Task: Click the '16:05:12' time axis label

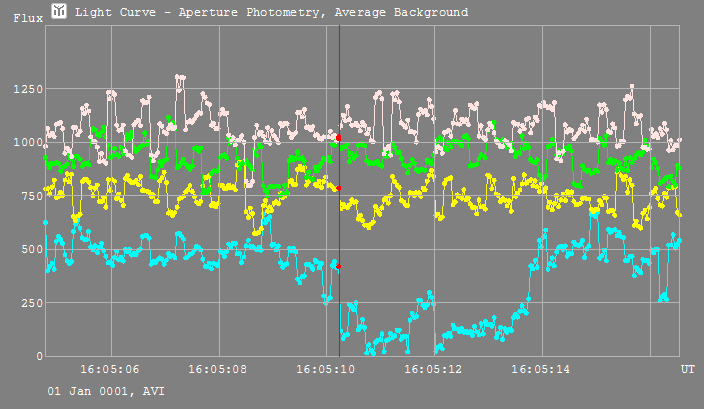Action: [433, 369]
